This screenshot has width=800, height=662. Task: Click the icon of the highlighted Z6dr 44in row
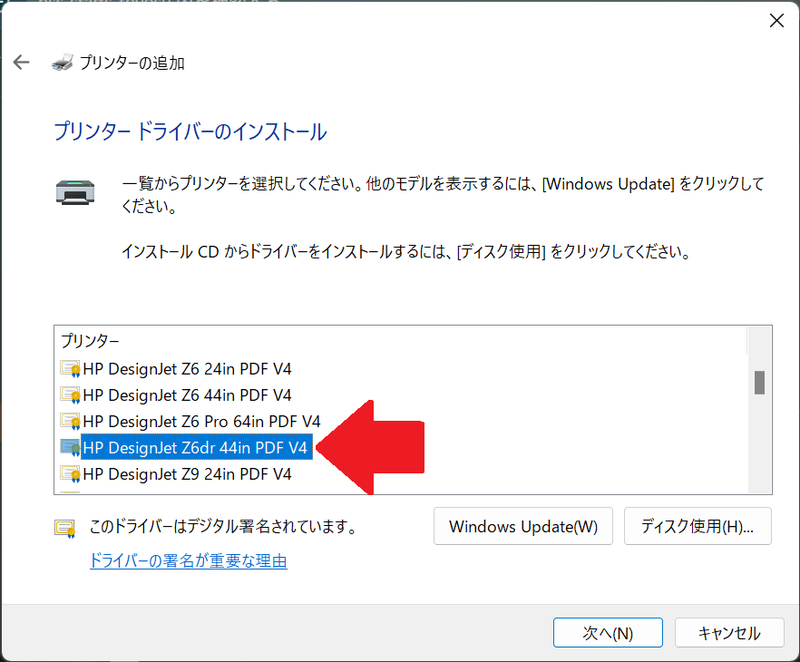coord(70,448)
